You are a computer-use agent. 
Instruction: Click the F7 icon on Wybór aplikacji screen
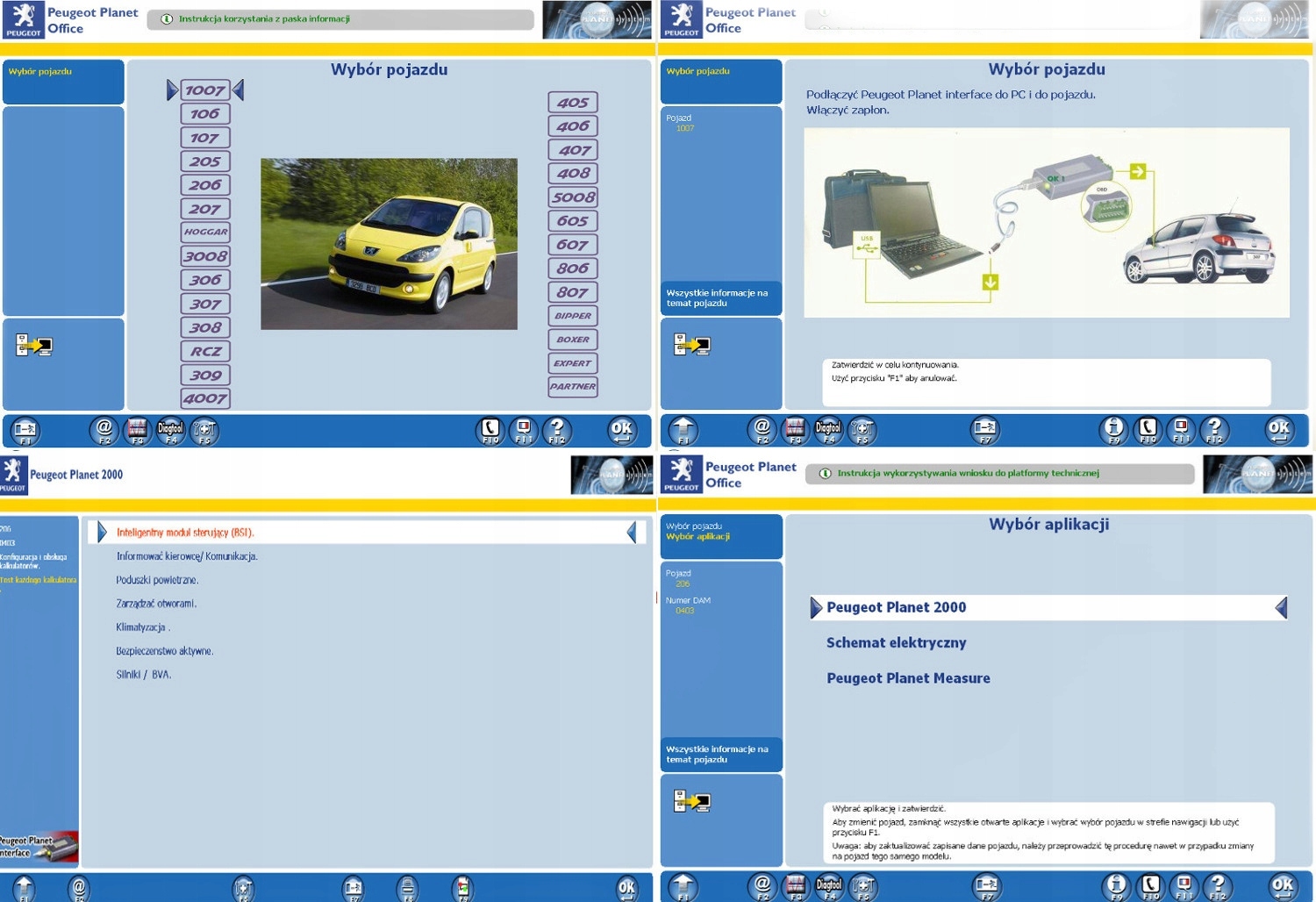tap(988, 887)
